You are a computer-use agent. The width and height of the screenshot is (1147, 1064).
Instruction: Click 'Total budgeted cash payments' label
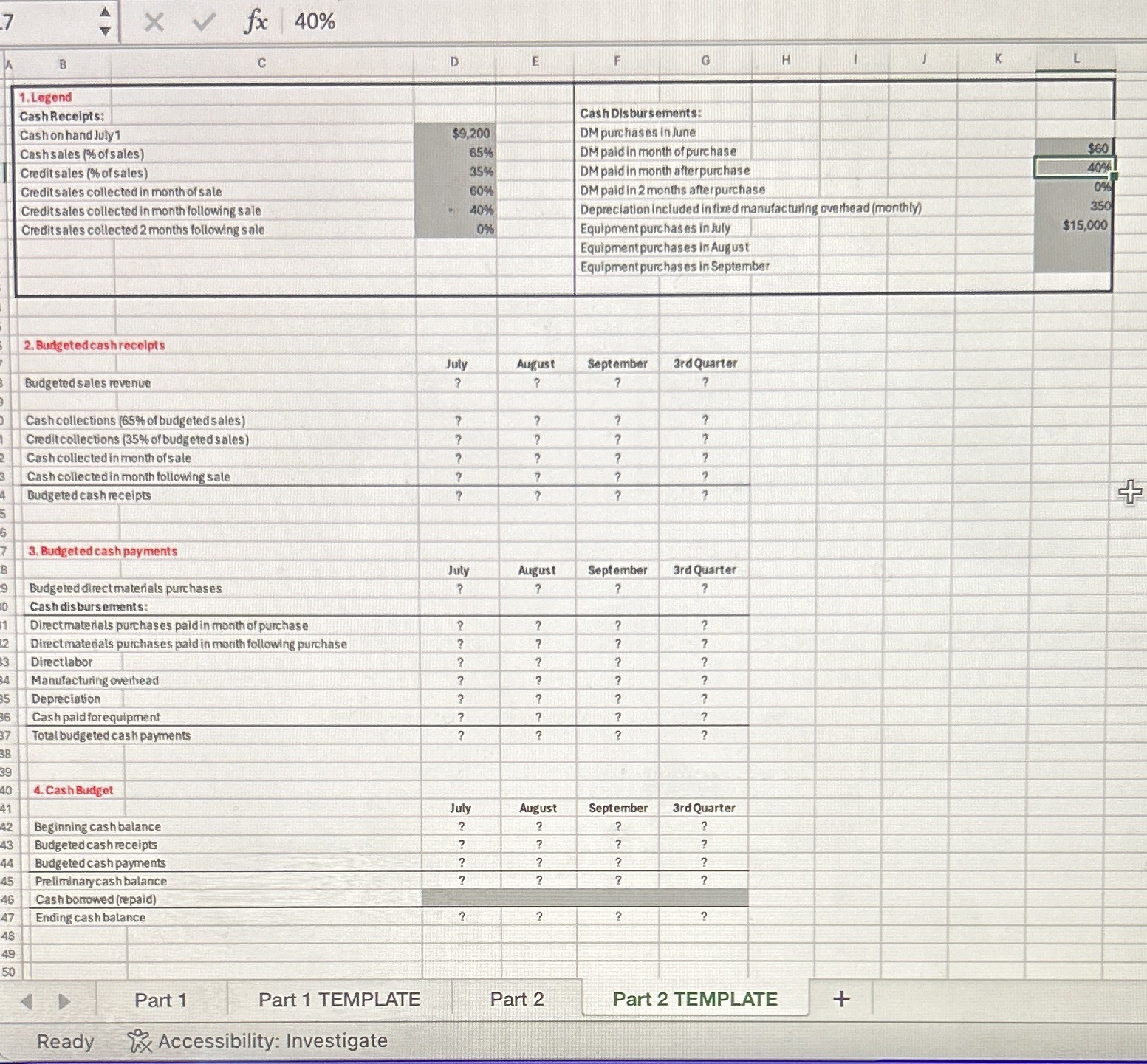click(111, 735)
